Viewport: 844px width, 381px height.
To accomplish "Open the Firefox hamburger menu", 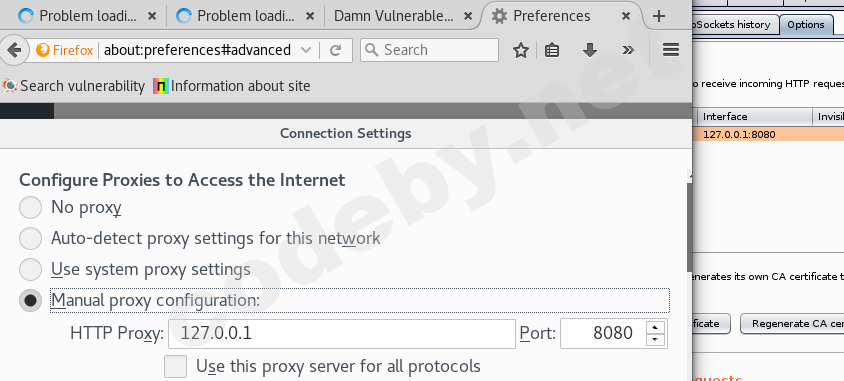I will coord(671,50).
